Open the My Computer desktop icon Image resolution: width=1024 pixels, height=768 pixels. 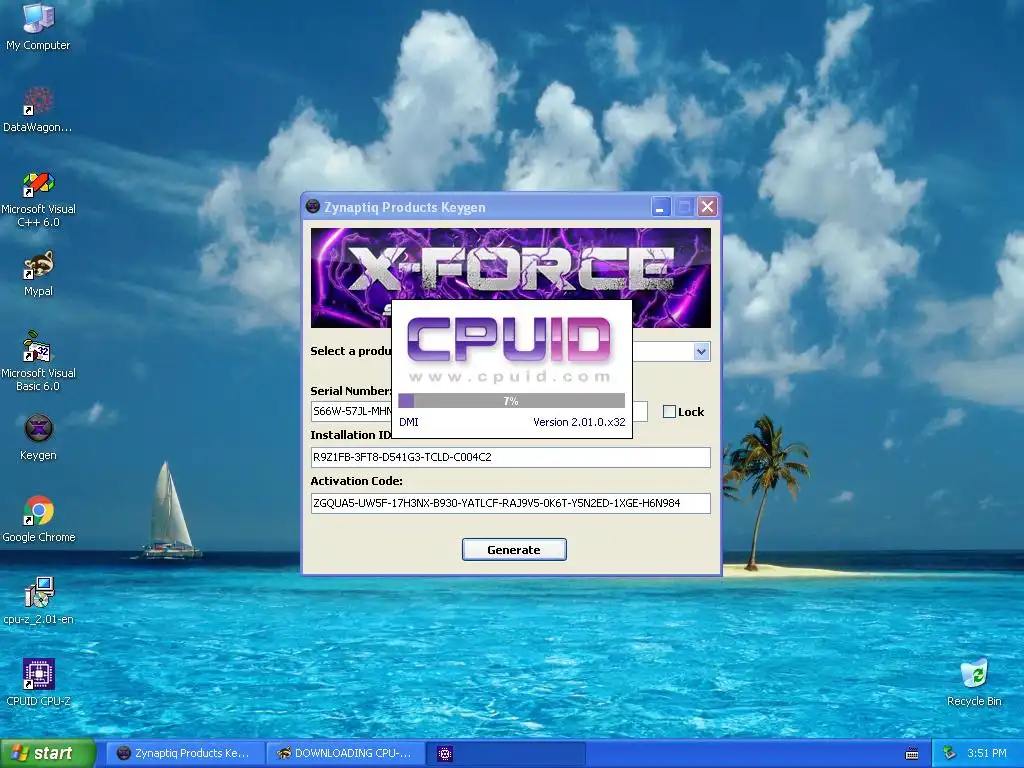(x=38, y=26)
